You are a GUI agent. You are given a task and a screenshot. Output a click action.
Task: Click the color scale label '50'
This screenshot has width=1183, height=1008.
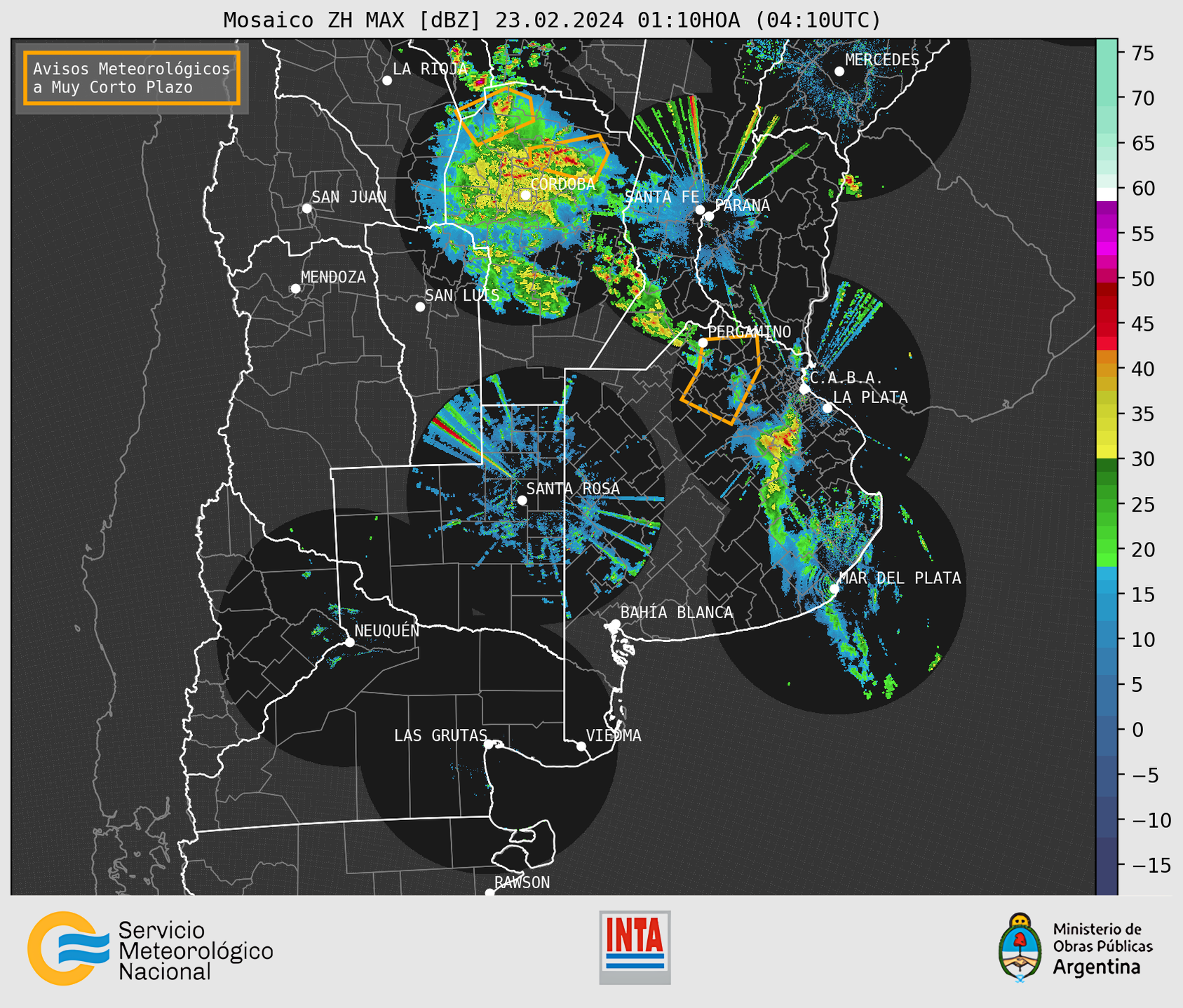(x=1143, y=279)
